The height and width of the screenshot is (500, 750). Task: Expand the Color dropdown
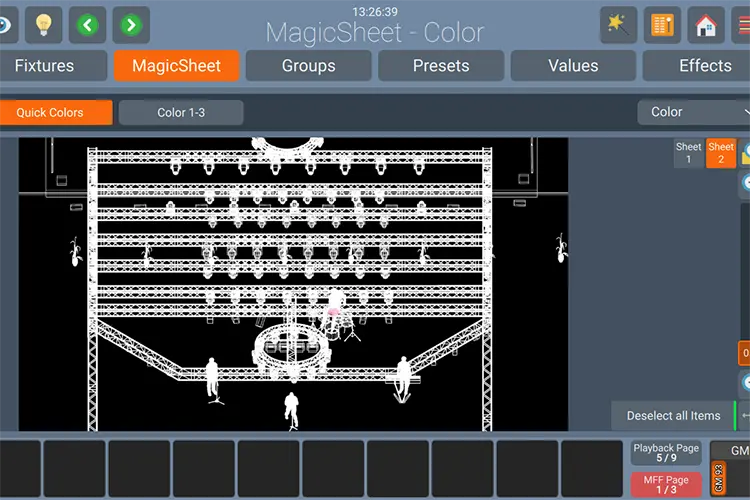click(694, 112)
